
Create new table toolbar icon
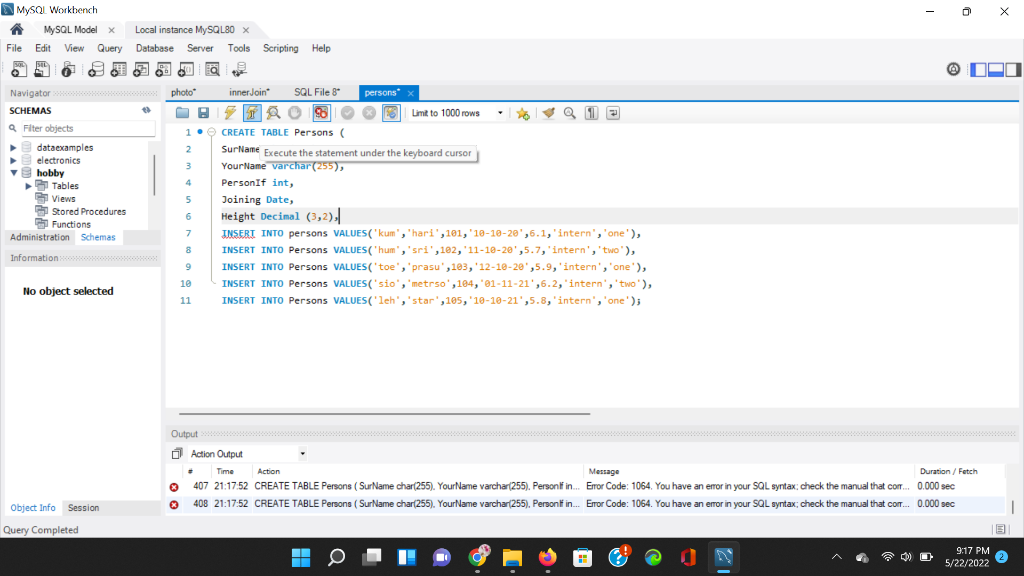click(x=119, y=69)
